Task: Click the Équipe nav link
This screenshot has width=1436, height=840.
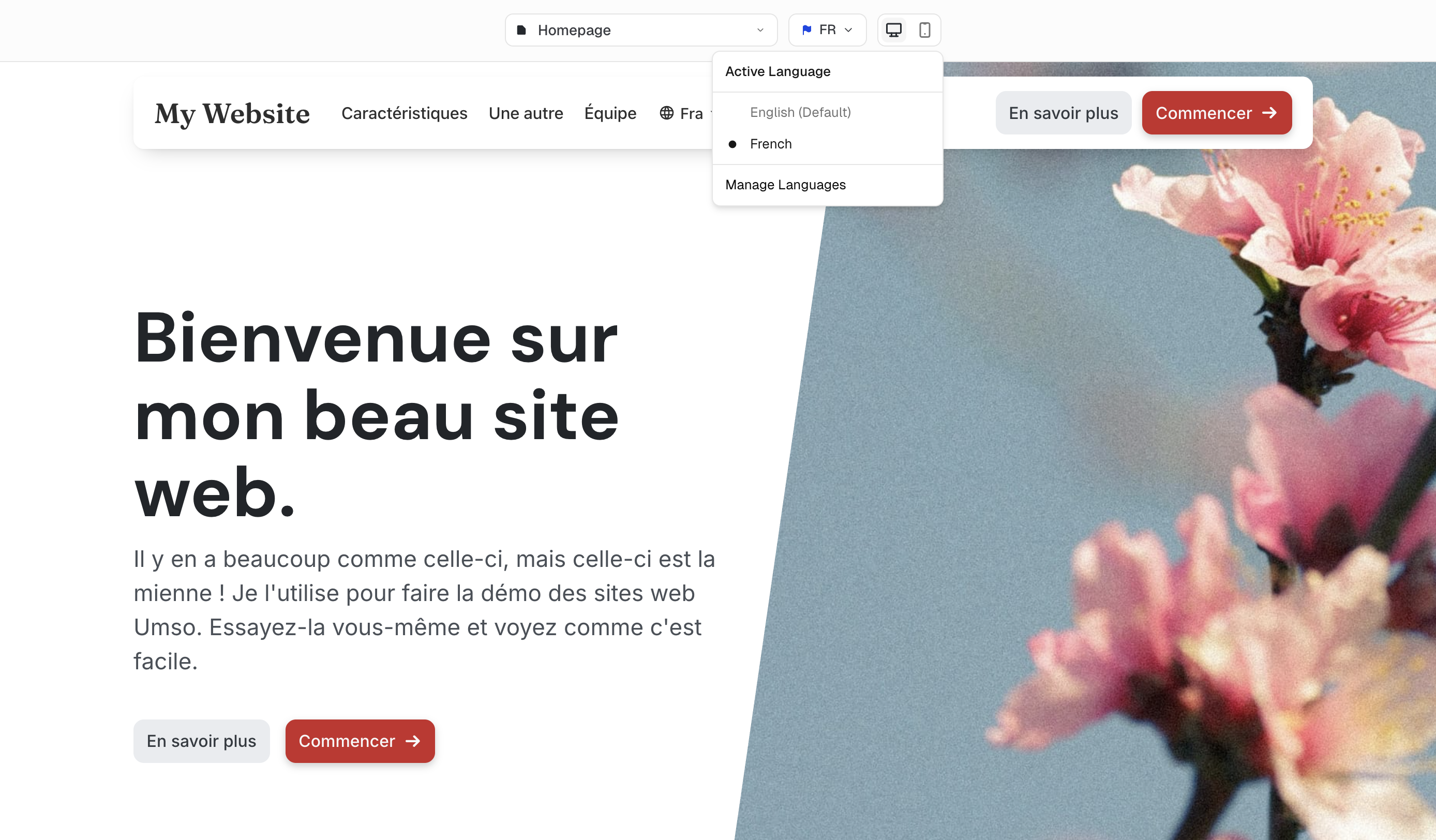Action: pyautogui.click(x=610, y=113)
